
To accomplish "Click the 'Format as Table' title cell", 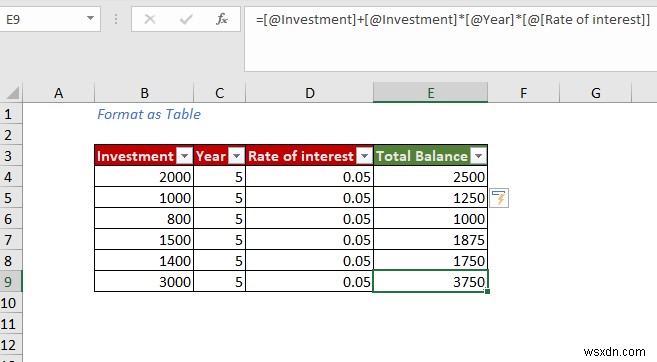I will point(149,114).
